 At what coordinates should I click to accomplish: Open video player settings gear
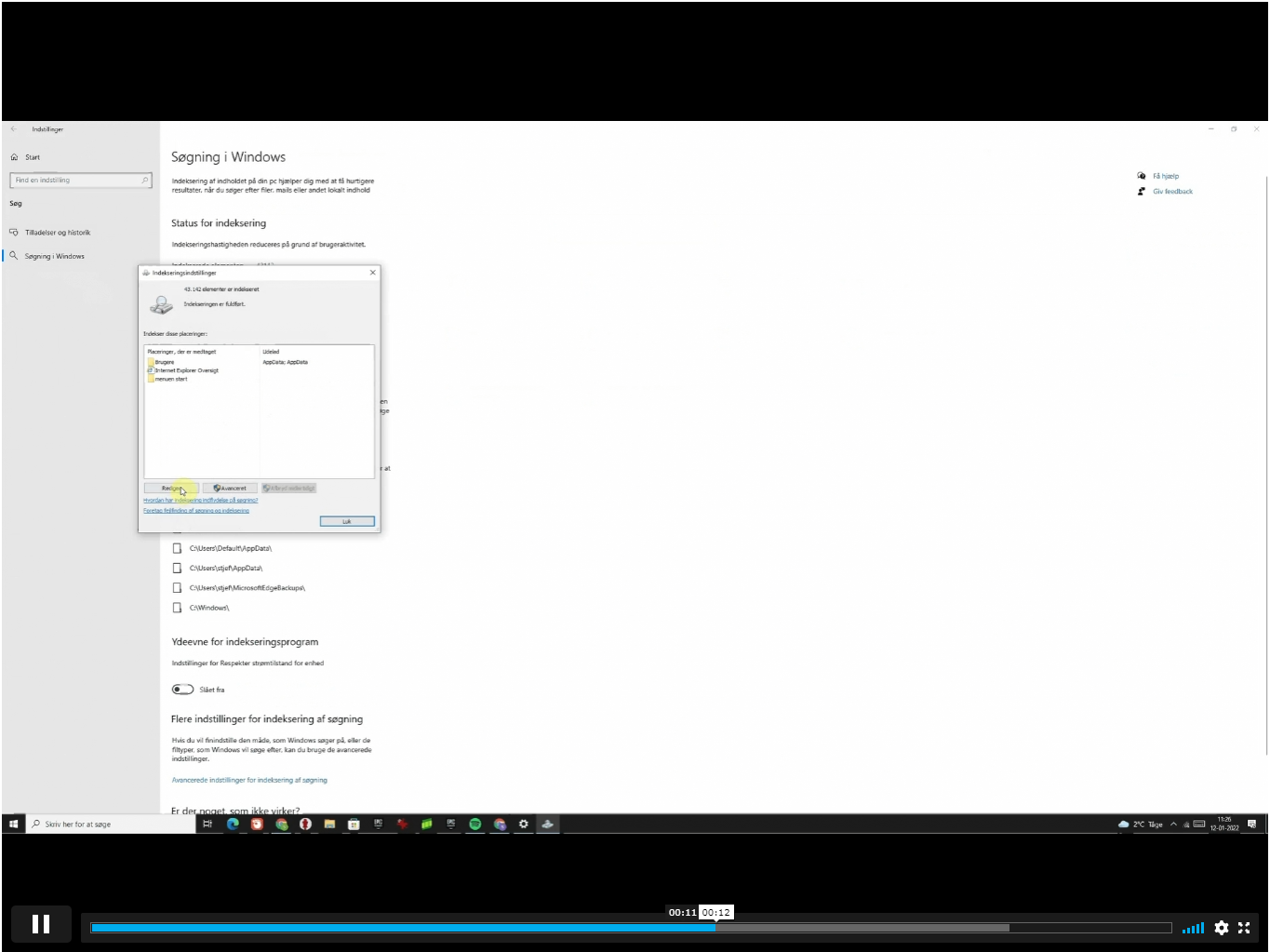pyautogui.click(x=1222, y=928)
